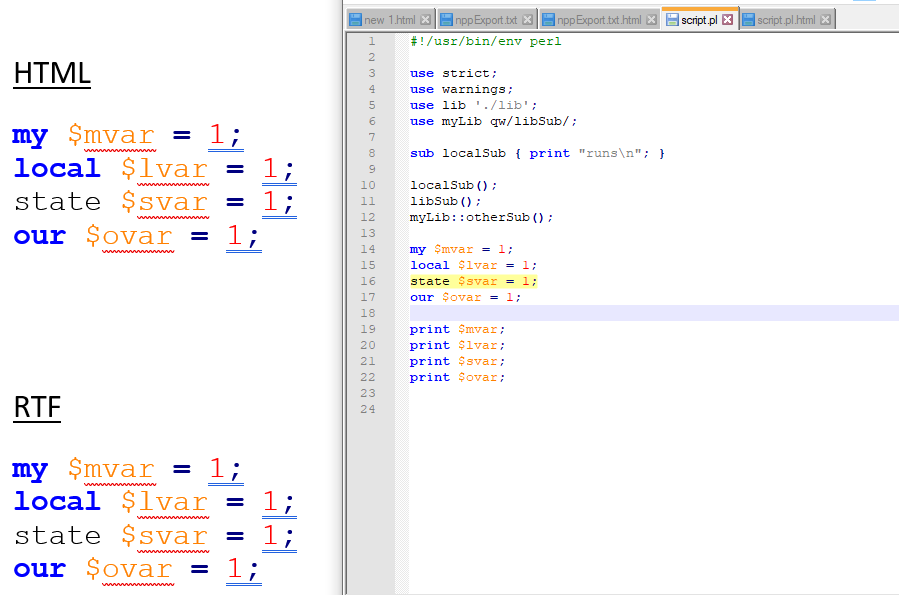Click 'print $svar;' on line 21
Viewport: 899px width, 595px height.
point(458,361)
